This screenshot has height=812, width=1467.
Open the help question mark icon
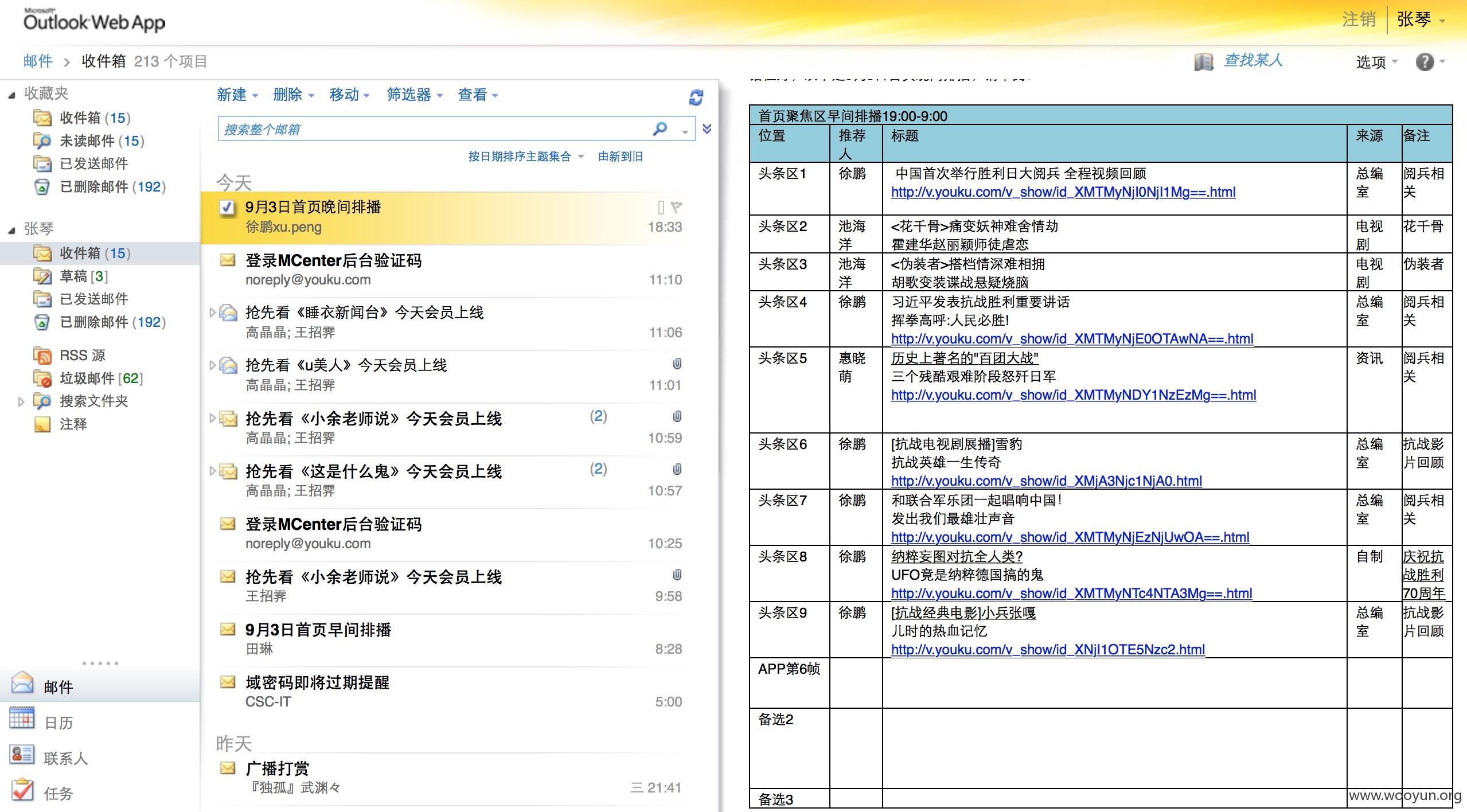point(1425,61)
